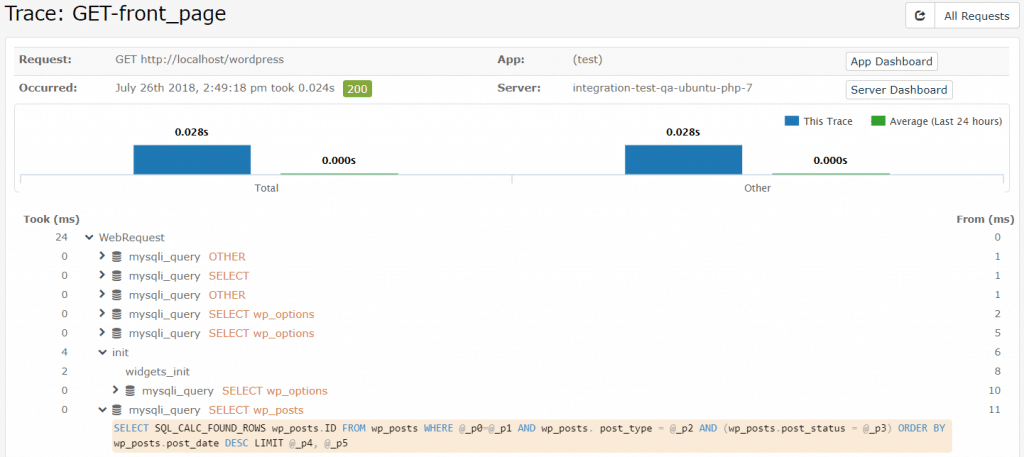Image resolution: width=1024 pixels, height=457 pixels.
Task: Expand mysqli_query SELECT wp_options at 5 ms
Action: (x=102, y=333)
